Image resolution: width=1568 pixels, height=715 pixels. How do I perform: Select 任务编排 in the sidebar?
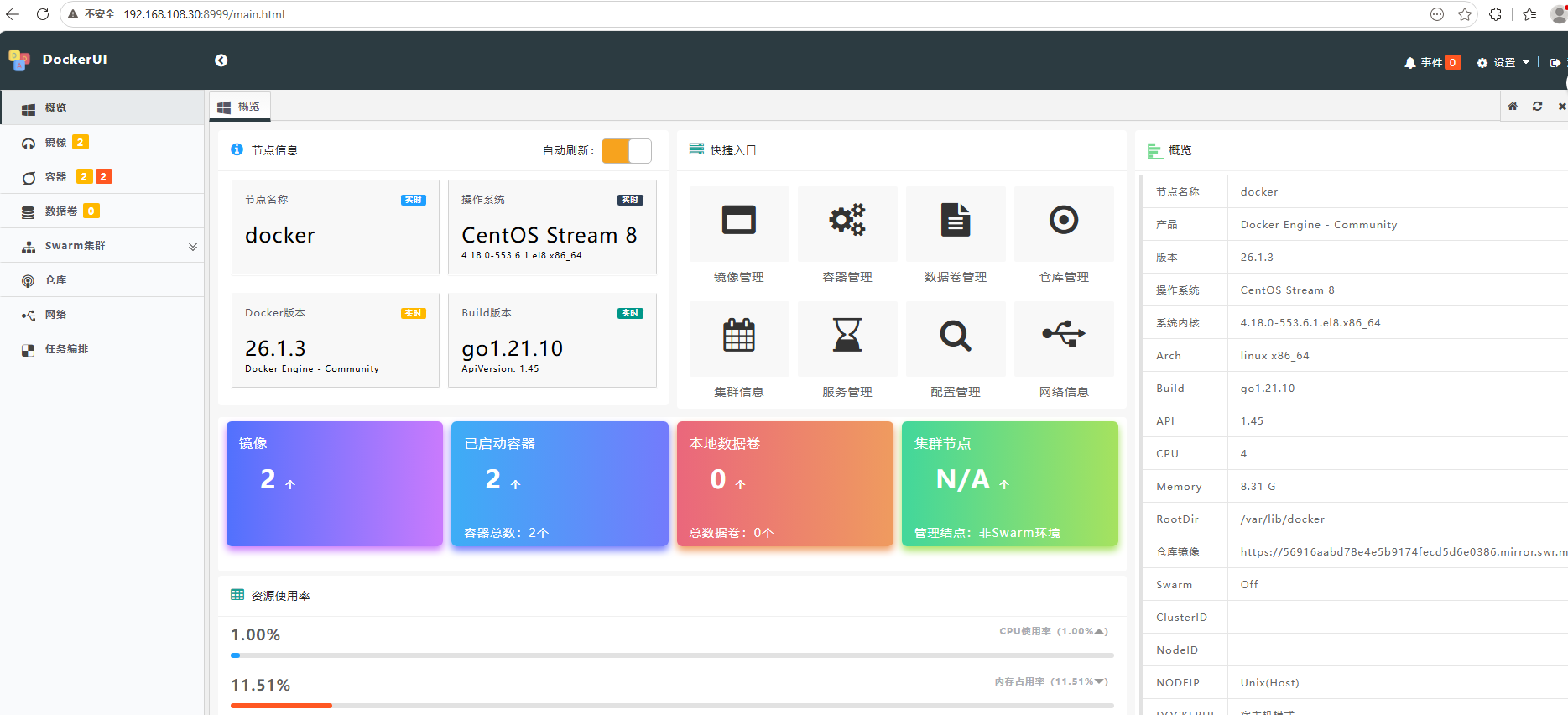click(x=102, y=349)
